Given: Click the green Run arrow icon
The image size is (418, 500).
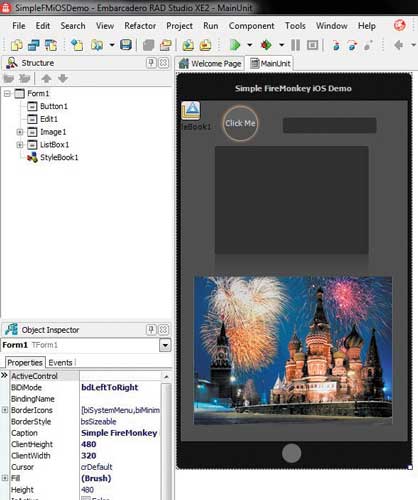Looking at the screenshot, I should pos(235,45).
